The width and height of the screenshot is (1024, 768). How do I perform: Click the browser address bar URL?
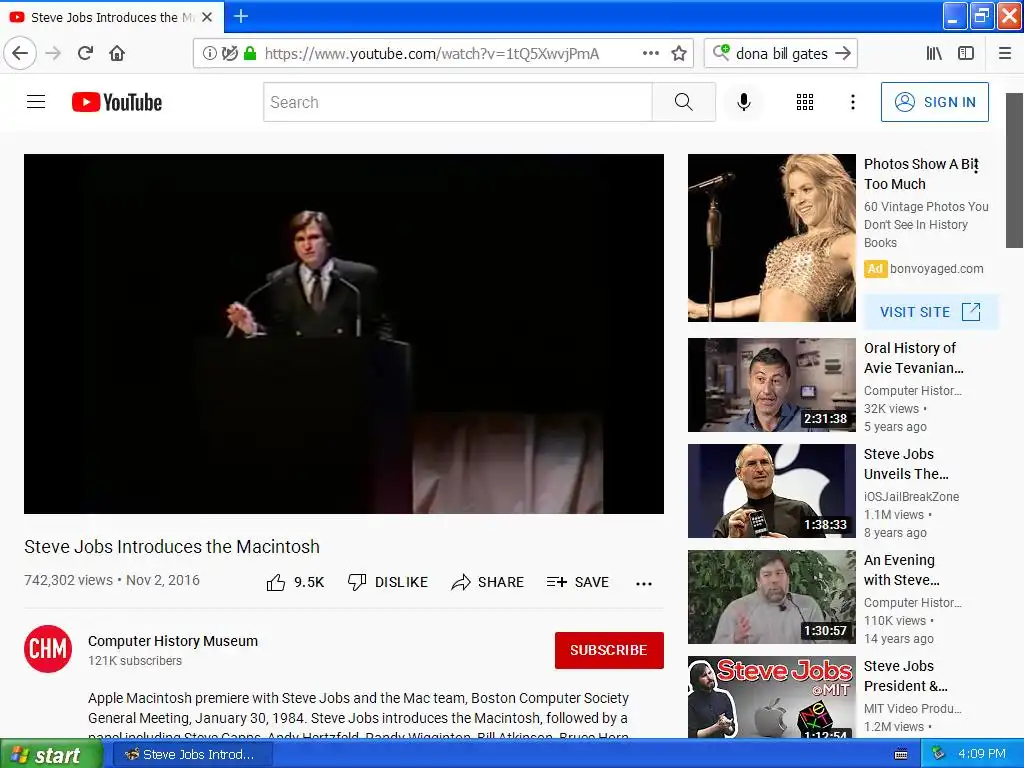432,54
